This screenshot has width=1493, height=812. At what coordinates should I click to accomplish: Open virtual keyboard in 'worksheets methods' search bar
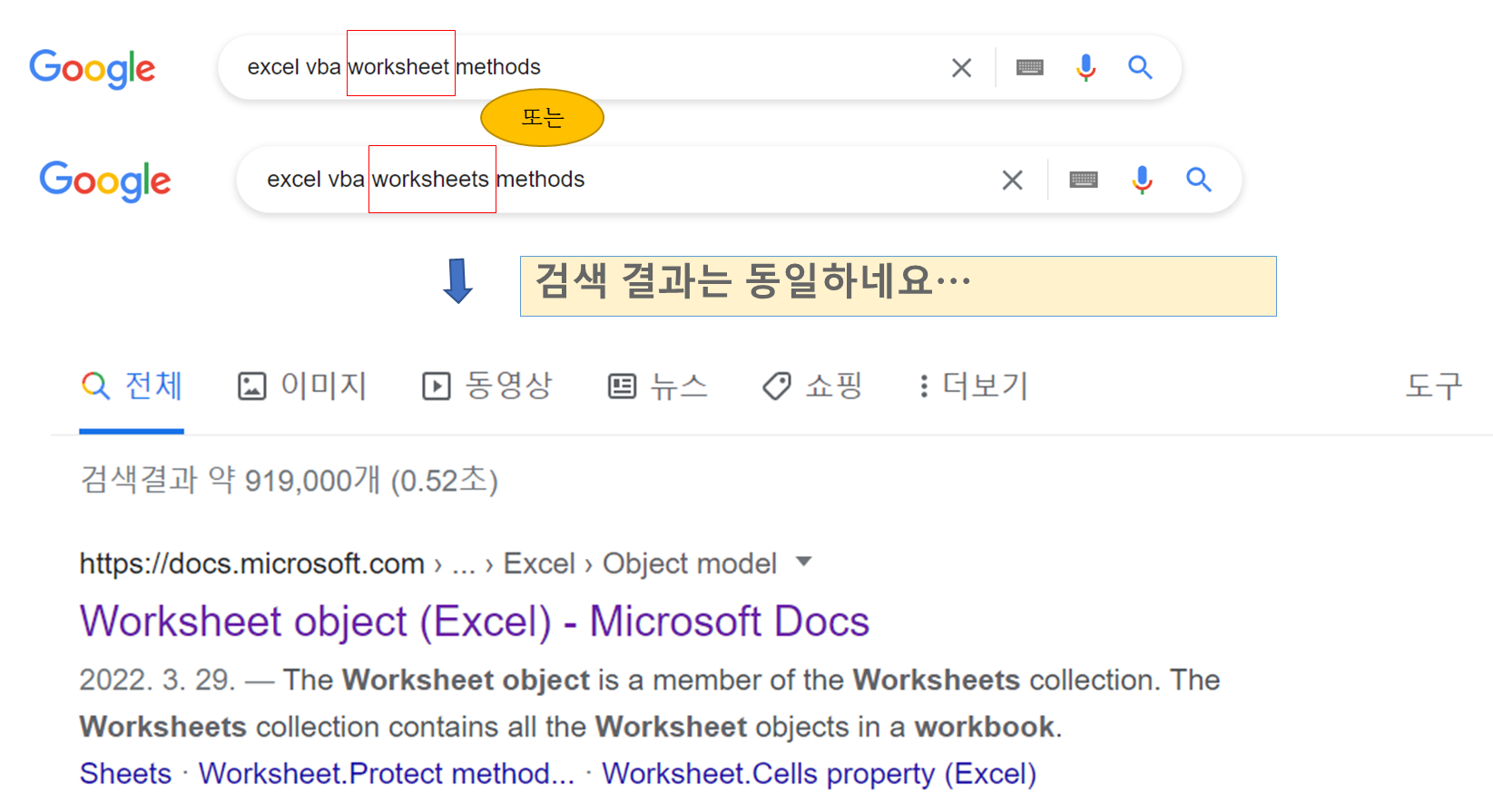pos(1084,180)
